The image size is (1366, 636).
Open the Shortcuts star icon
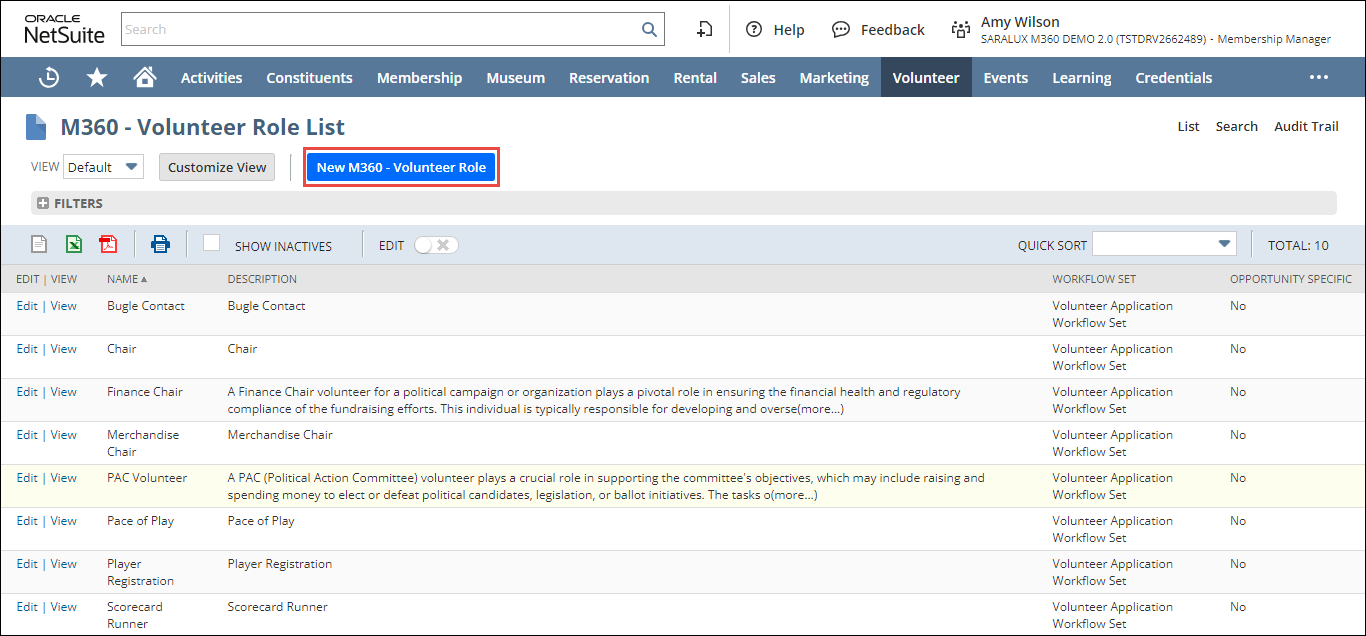[97, 78]
